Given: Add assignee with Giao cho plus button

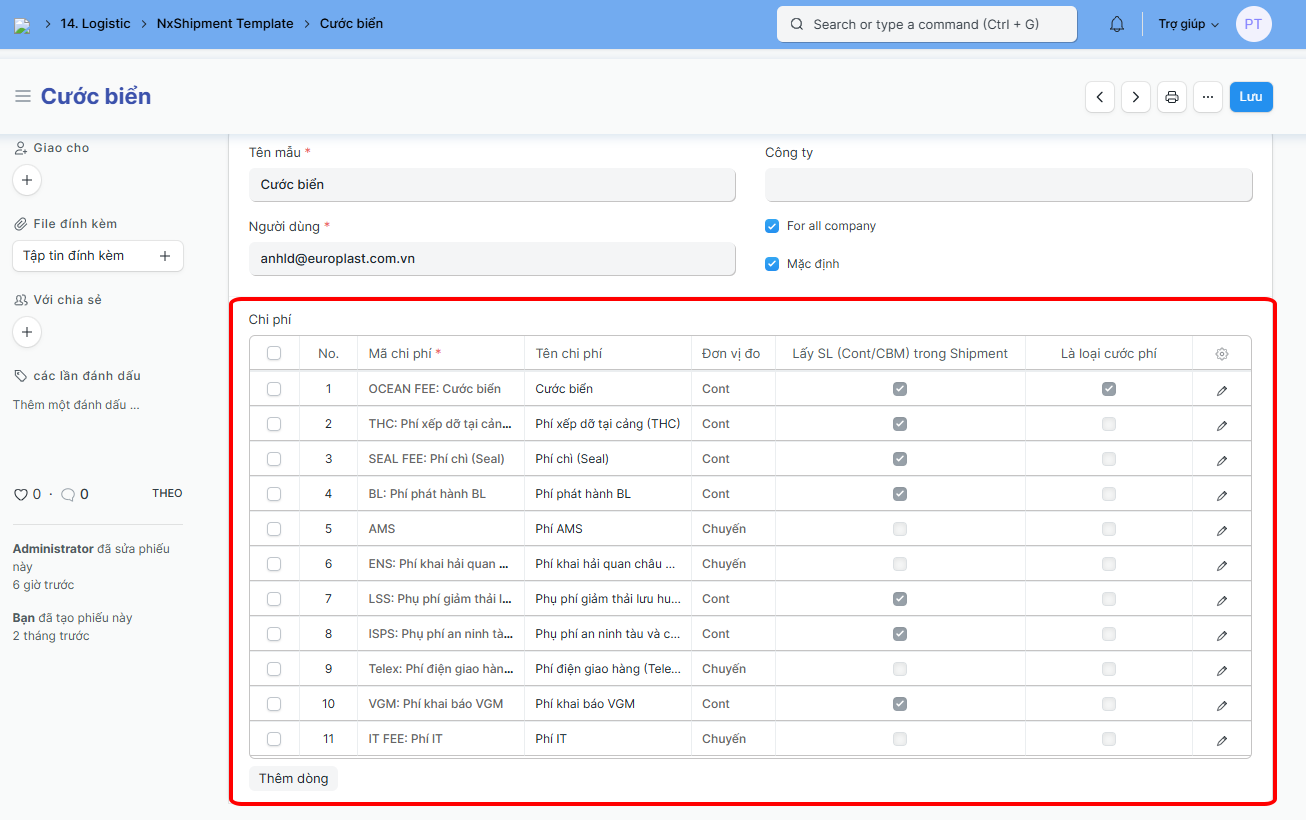Looking at the screenshot, I should 27,180.
